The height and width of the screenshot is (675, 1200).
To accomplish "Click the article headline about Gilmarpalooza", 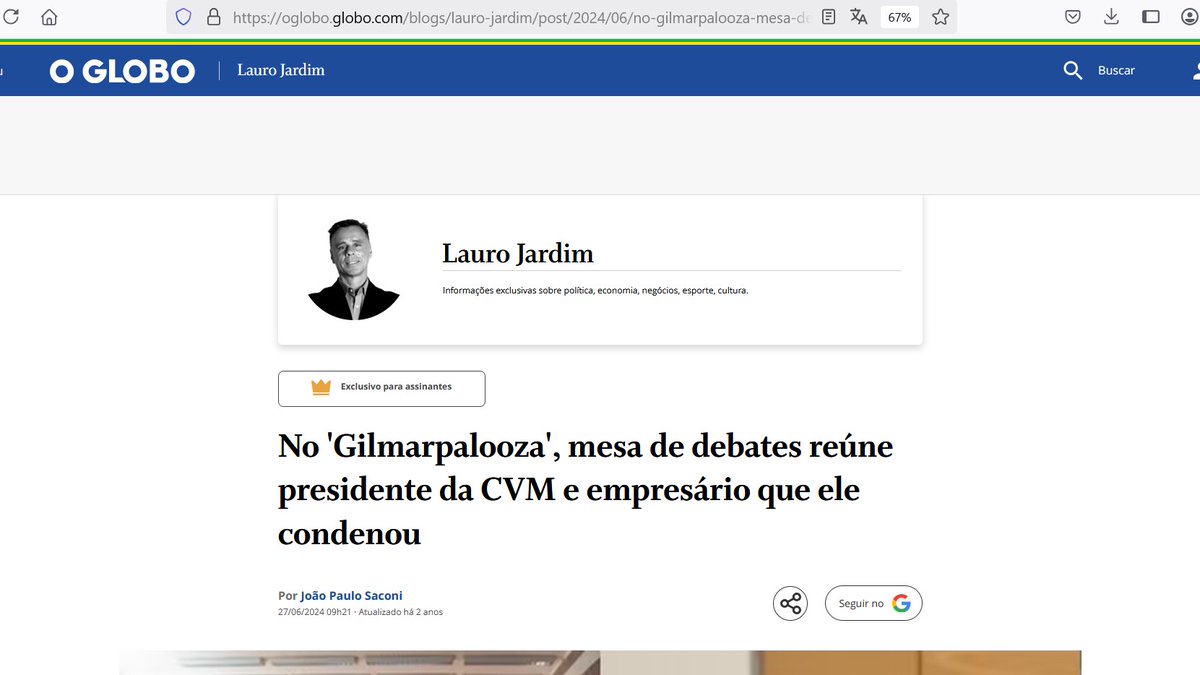I will pos(585,490).
